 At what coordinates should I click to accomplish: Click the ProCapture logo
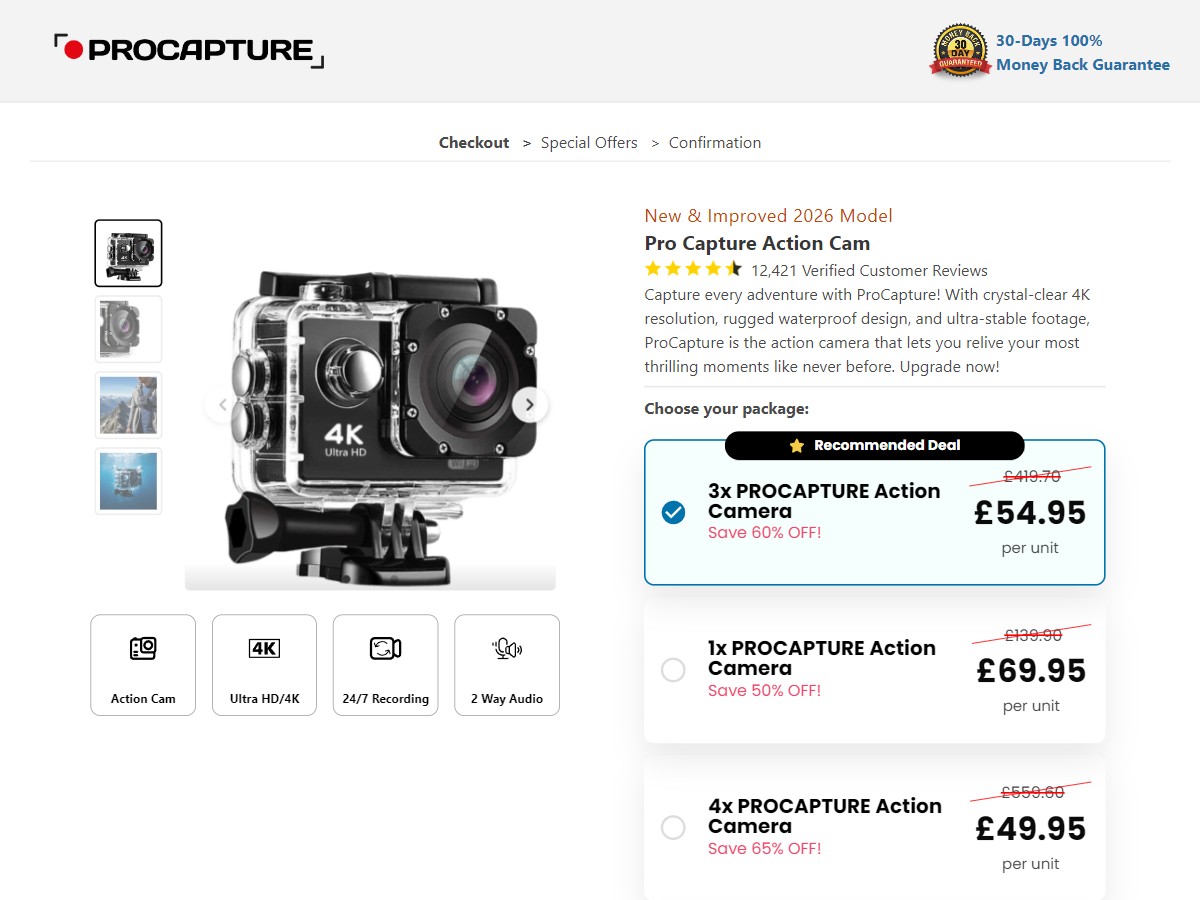(x=189, y=50)
